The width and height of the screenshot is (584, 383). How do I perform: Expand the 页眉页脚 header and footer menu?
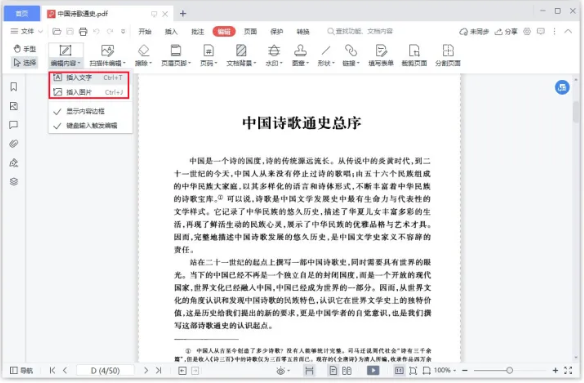pos(175,55)
